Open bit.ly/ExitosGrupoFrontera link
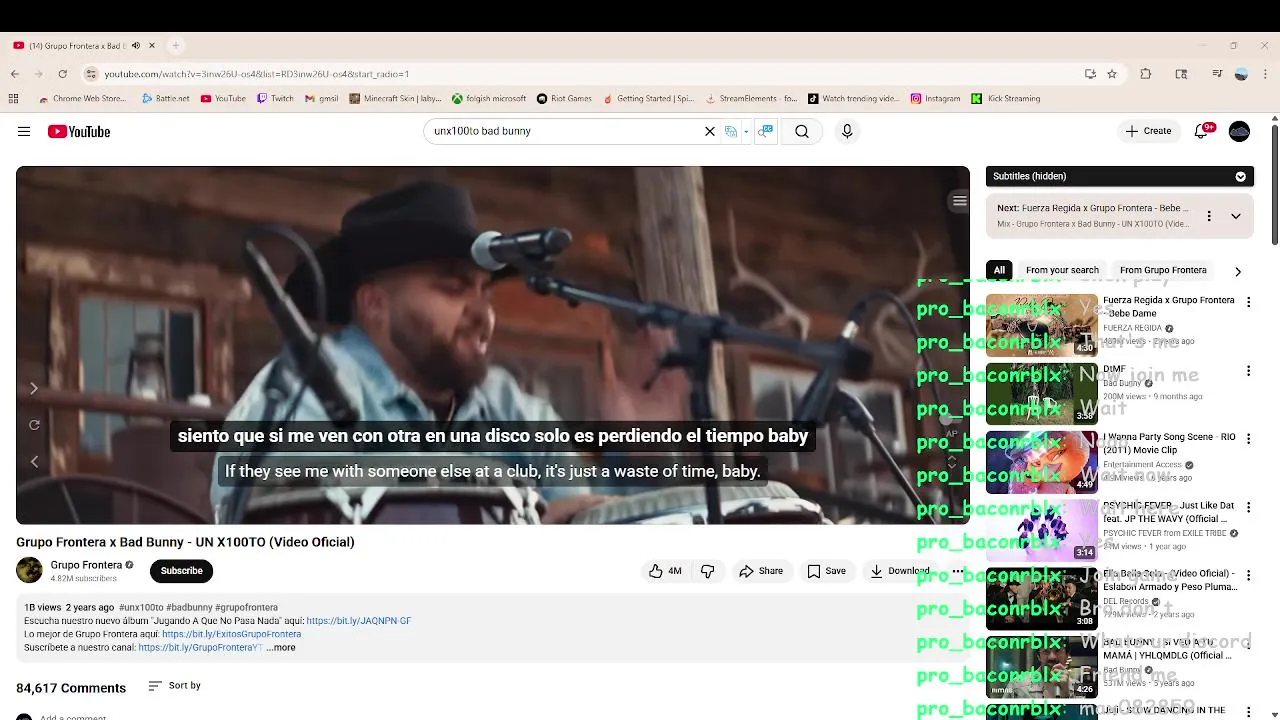Viewport: 1280px width, 720px height. (231, 634)
